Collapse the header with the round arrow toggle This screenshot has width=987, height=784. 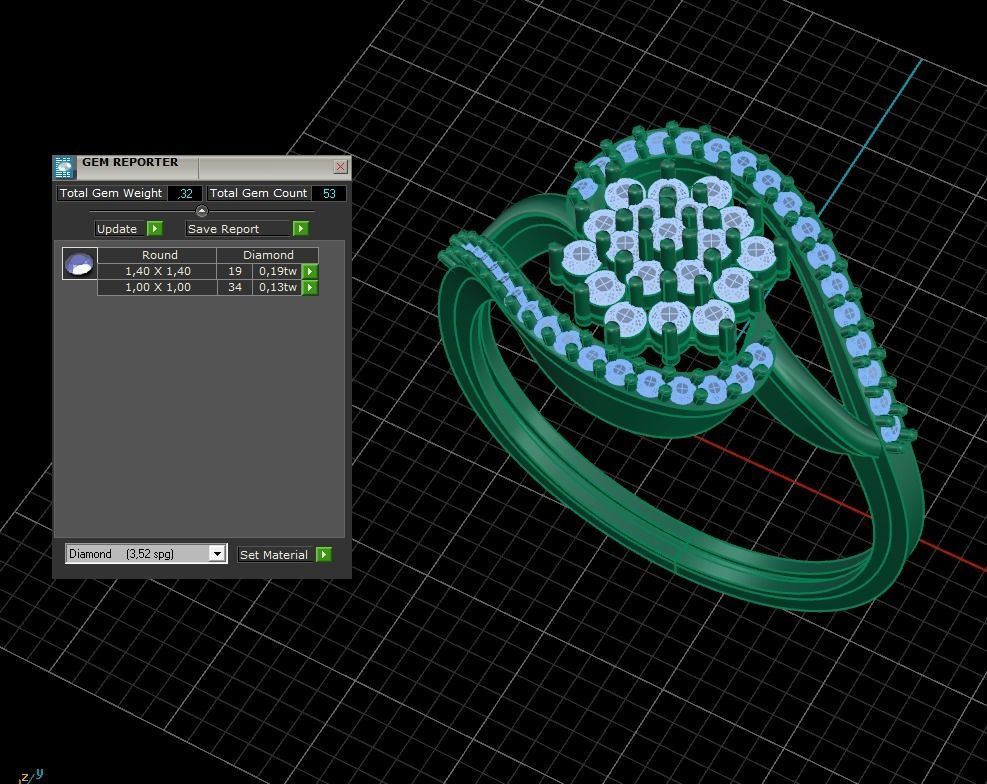tap(201, 211)
